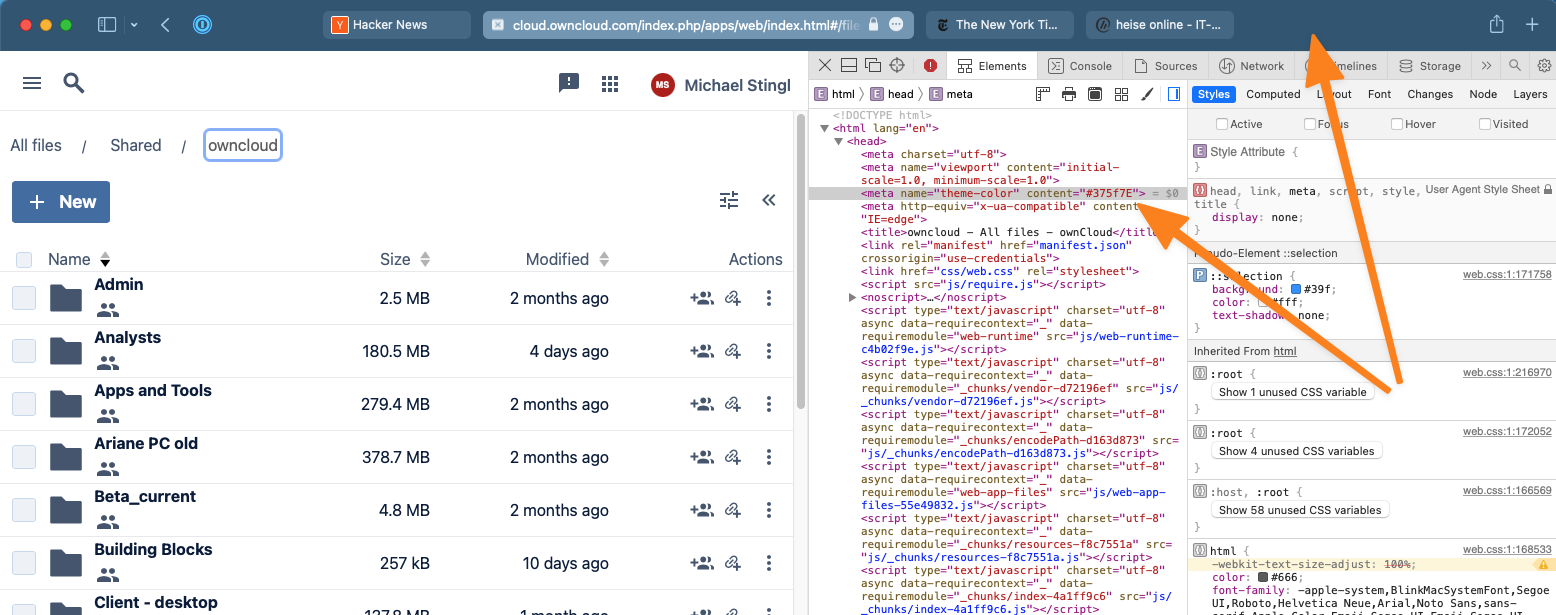Open Web Inspector search magnifier
This screenshot has width=1556, height=615.
pos(1515,66)
